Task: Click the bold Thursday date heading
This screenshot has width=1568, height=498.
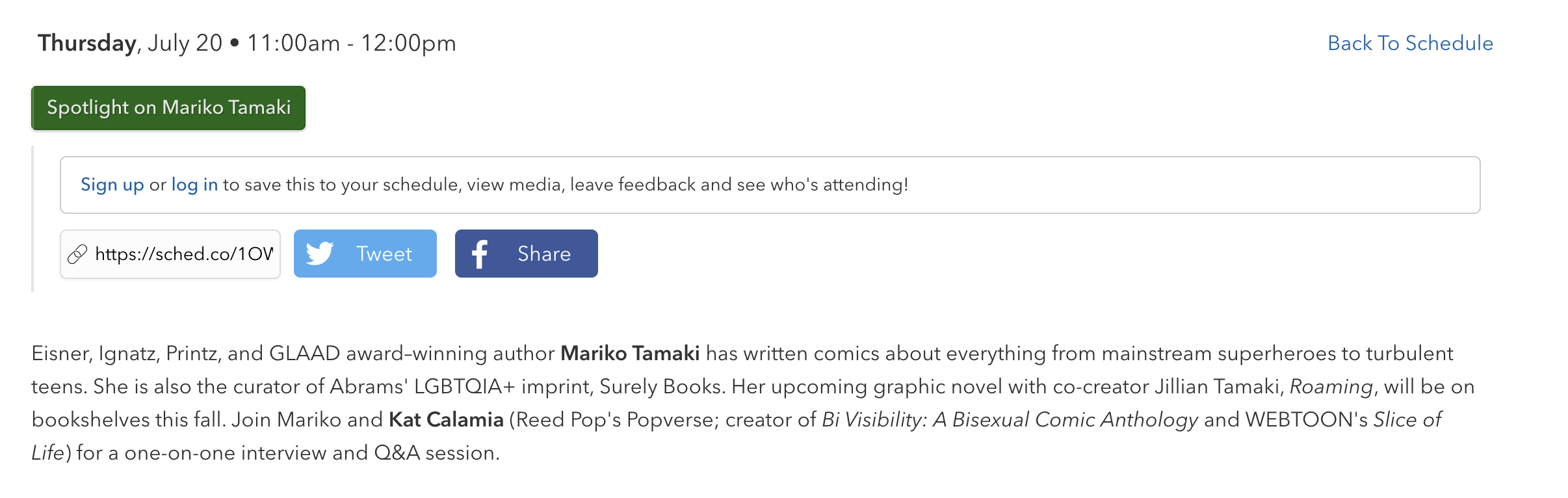Action: 87,43
